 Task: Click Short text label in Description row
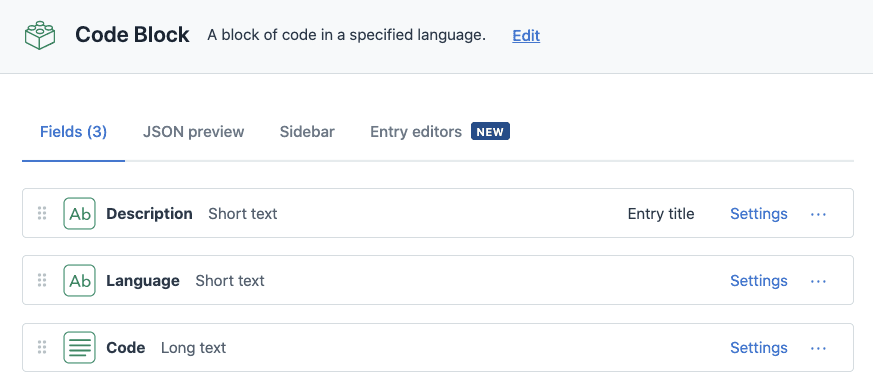(243, 214)
